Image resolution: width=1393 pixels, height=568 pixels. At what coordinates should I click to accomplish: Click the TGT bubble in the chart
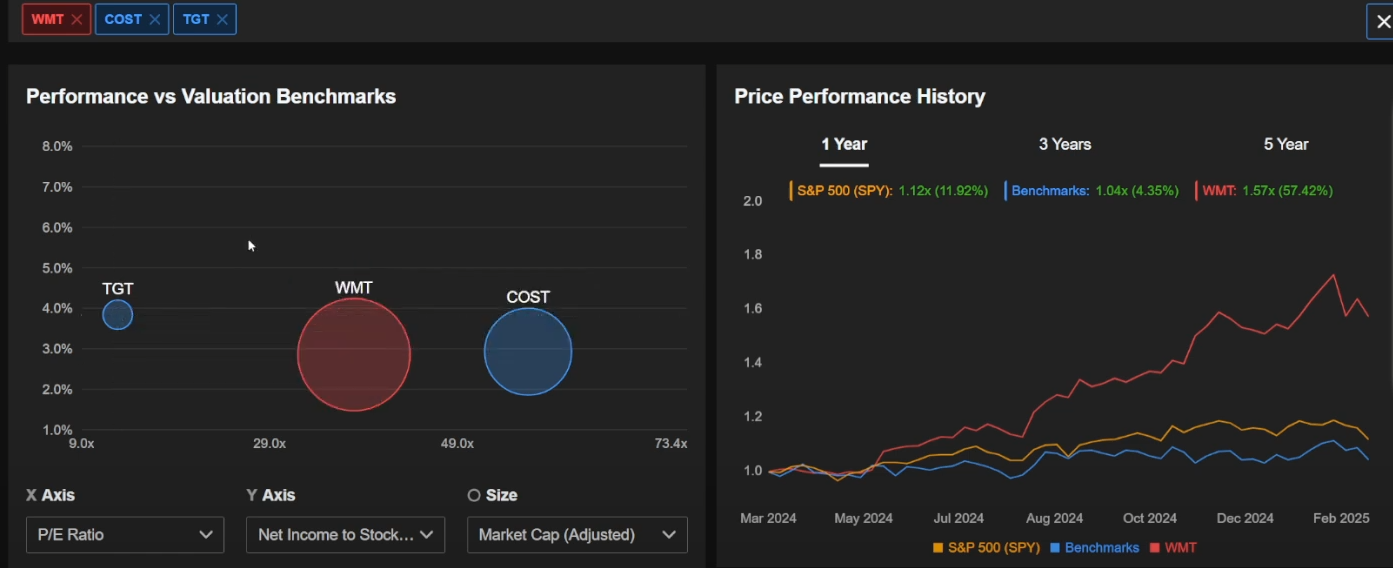pos(117,315)
